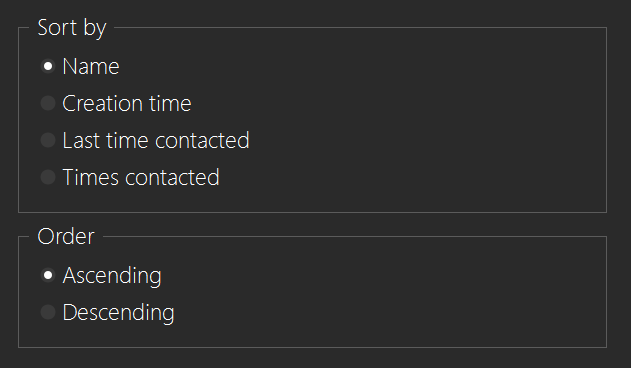Switch order to Descending
631x368 pixels.
48,312
